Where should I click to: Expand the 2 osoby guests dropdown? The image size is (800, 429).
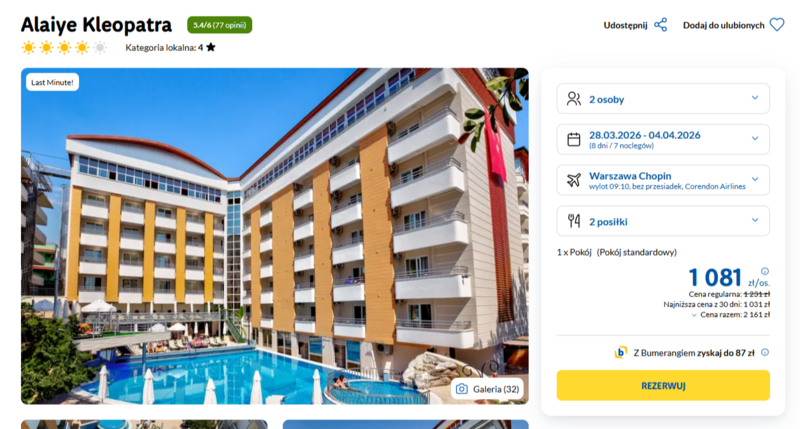click(663, 98)
